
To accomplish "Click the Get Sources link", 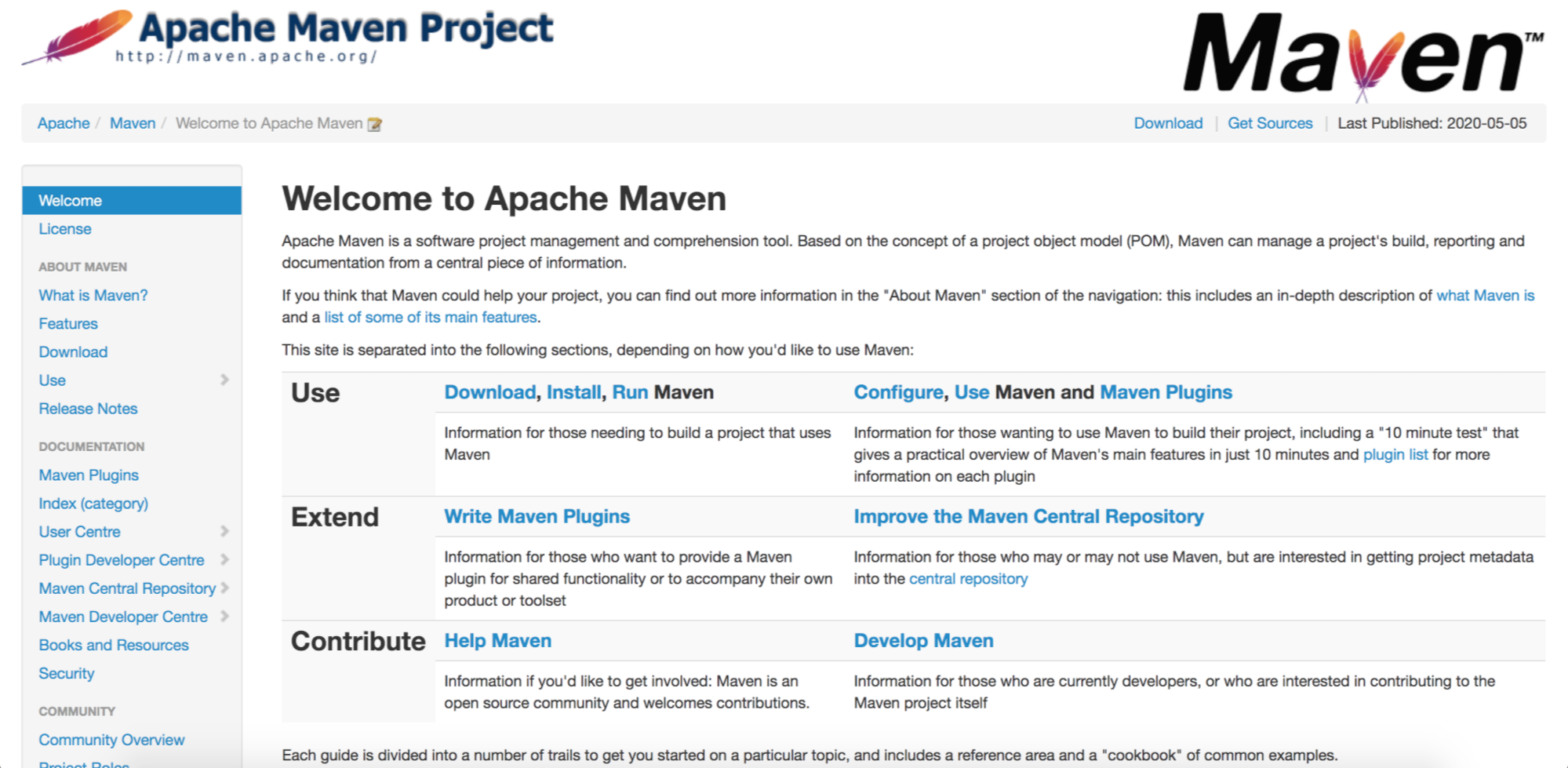I will point(1270,123).
